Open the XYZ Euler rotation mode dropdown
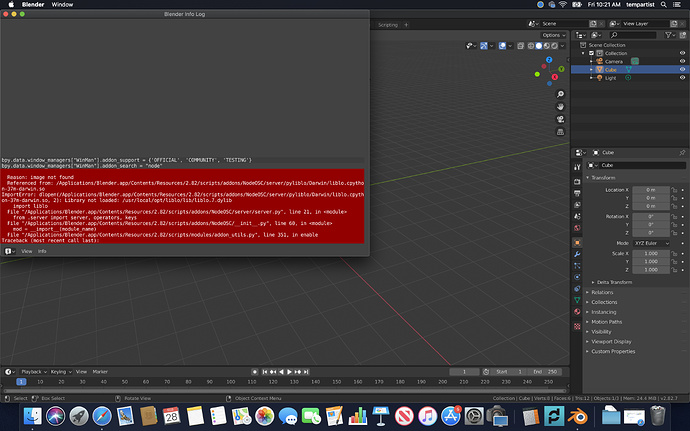The image size is (690, 431). tap(651, 243)
